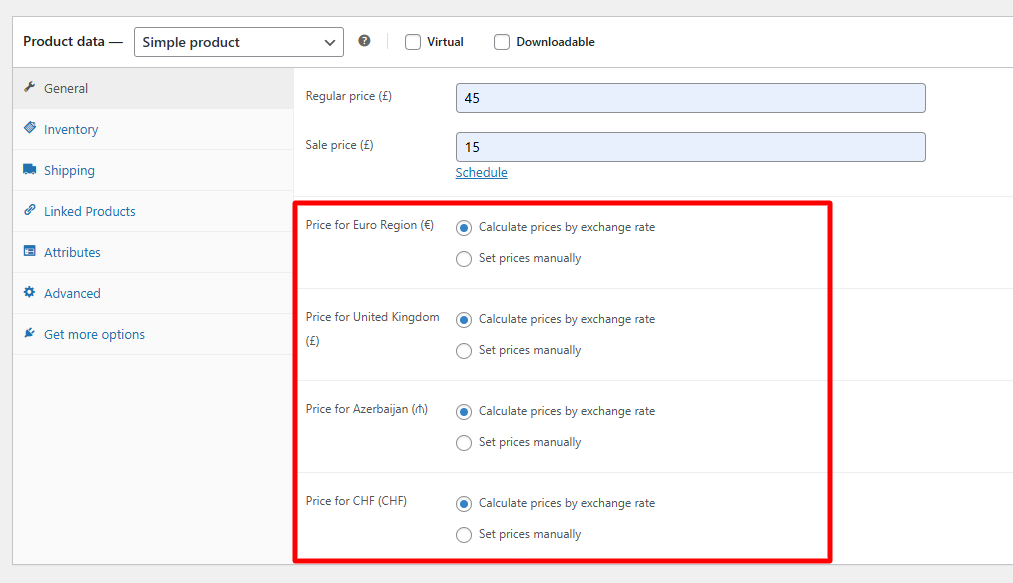Click the help question mark icon

pyautogui.click(x=364, y=41)
